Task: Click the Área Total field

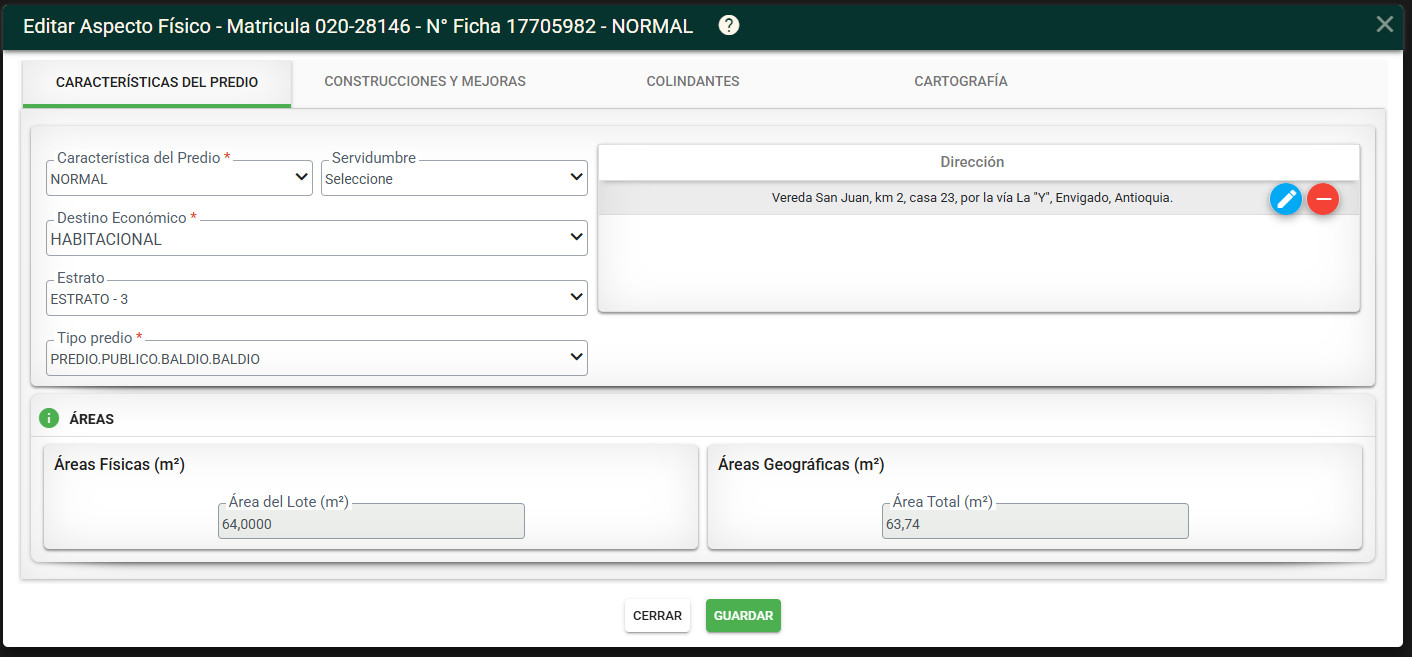Action: (x=1035, y=521)
